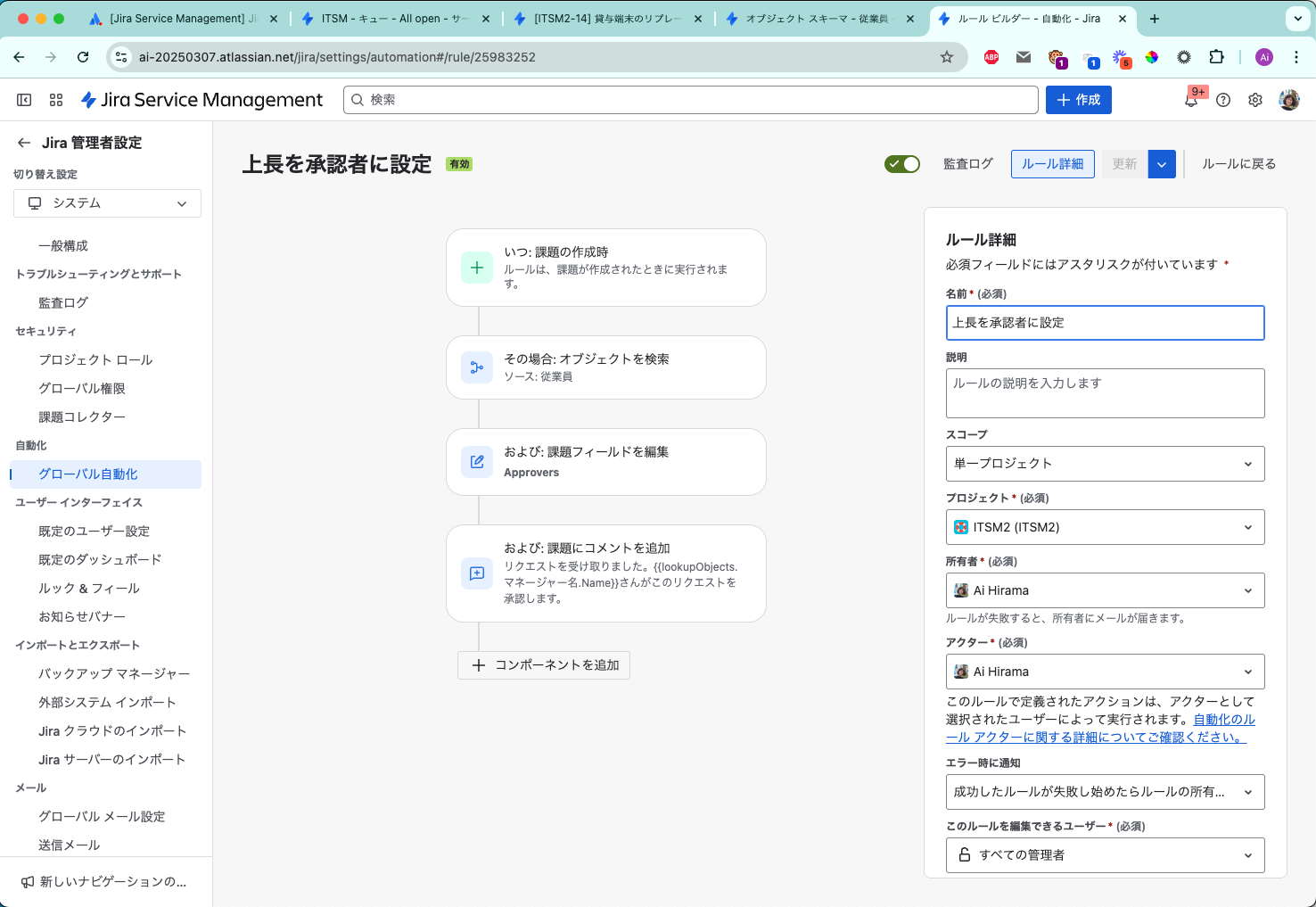
Task: Click back arrow beside Jira 管理者設定
Action: point(24,143)
